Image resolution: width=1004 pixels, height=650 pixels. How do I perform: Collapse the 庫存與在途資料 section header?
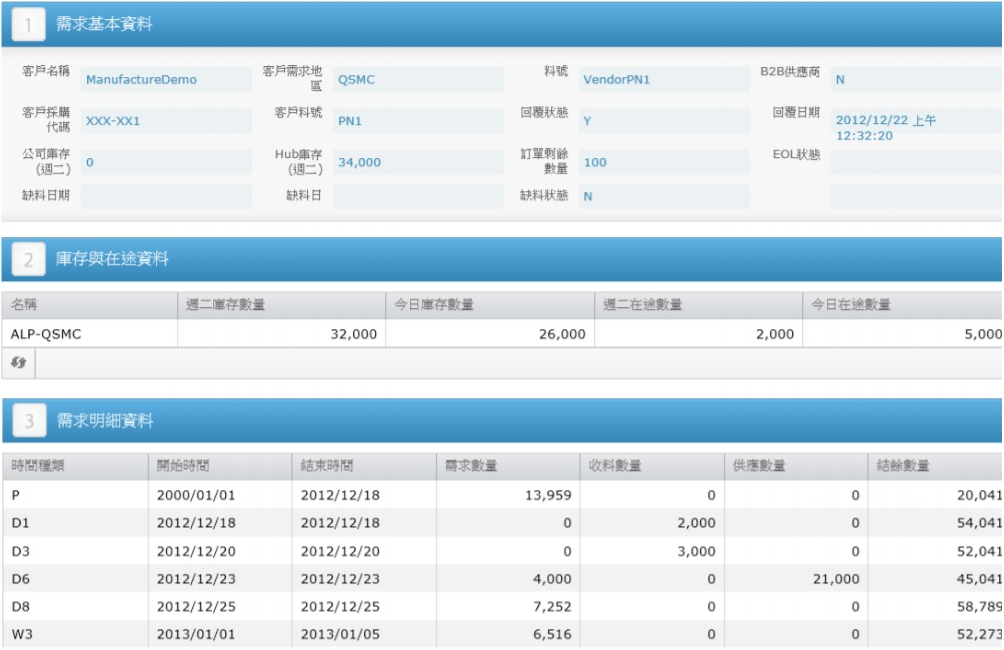pyautogui.click(x=500, y=260)
